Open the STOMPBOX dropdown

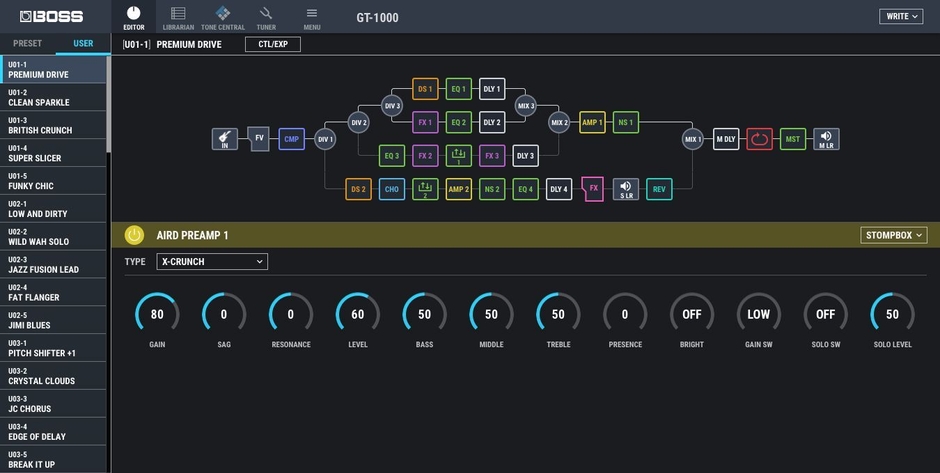pyautogui.click(x=893, y=235)
